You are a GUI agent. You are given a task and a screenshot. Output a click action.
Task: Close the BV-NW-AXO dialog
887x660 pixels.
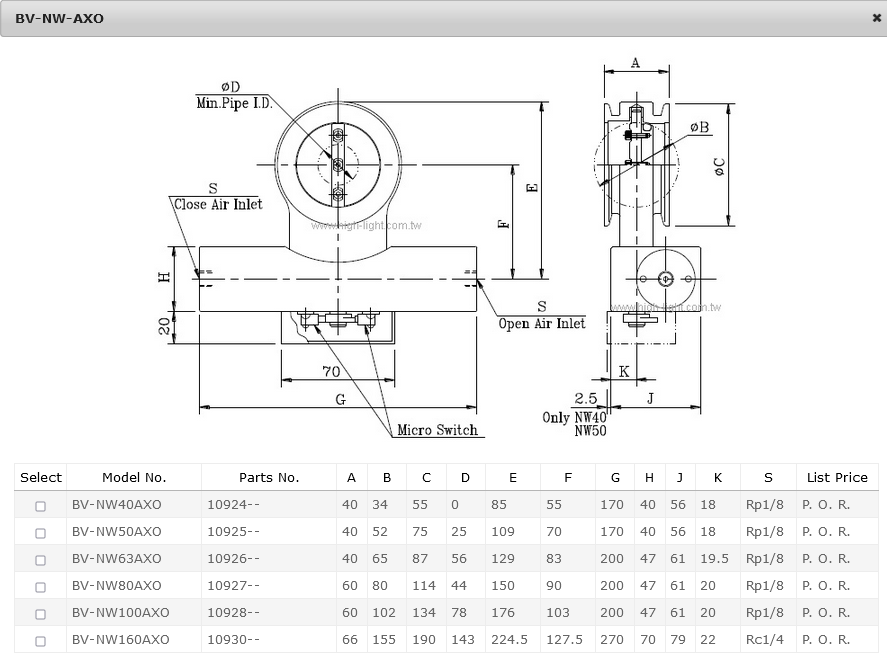point(876,18)
